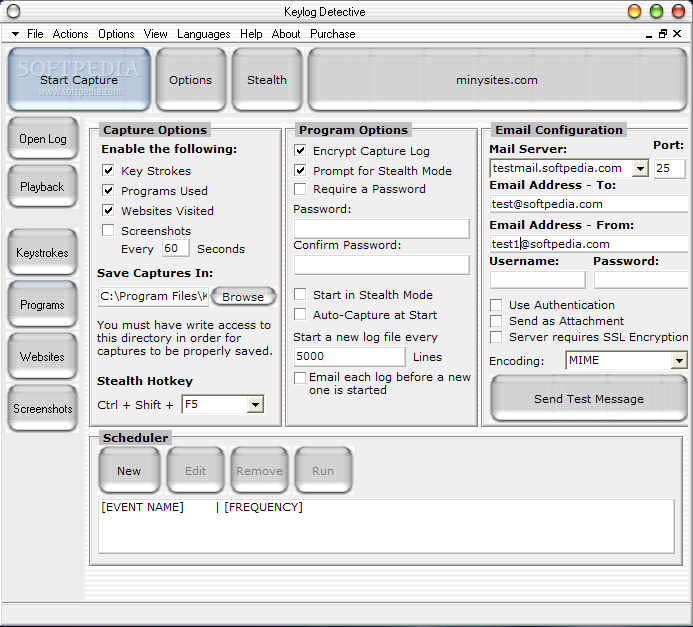Image resolution: width=693 pixels, height=627 pixels.
Task: Click the Email Configuration Password field
Action: click(640, 280)
